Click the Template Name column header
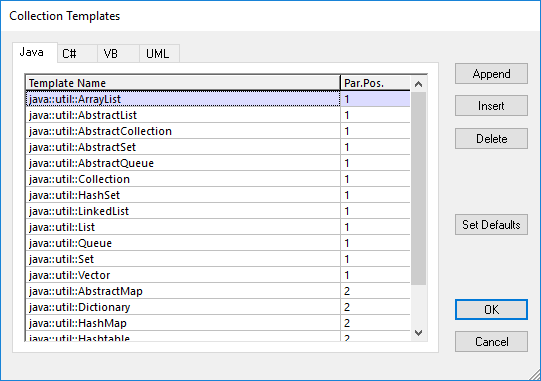541x381 pixels. pyautogui.click(x=183, y=83)
